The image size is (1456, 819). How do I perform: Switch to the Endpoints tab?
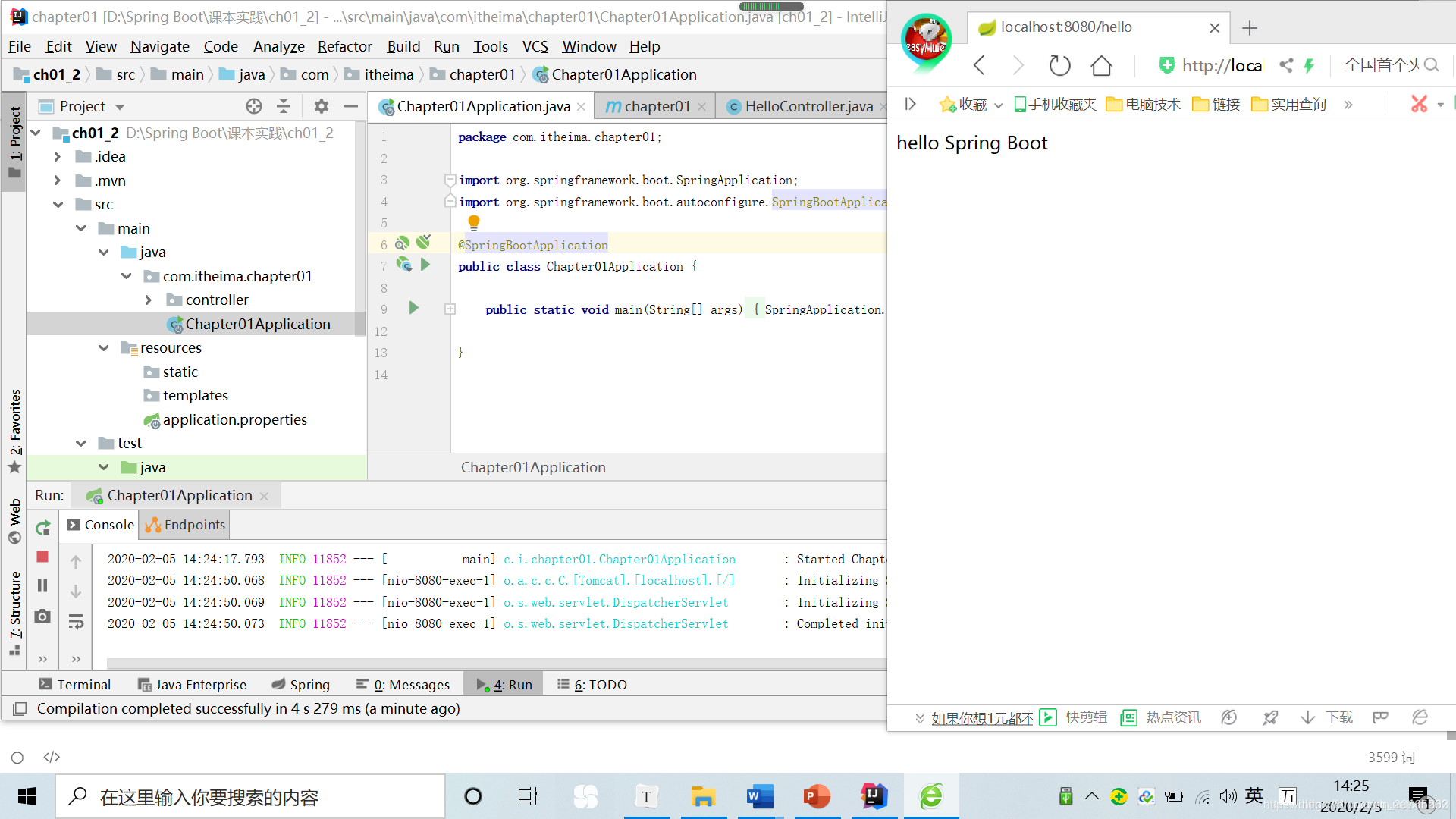pyautogui.click(x=186, y=525)
